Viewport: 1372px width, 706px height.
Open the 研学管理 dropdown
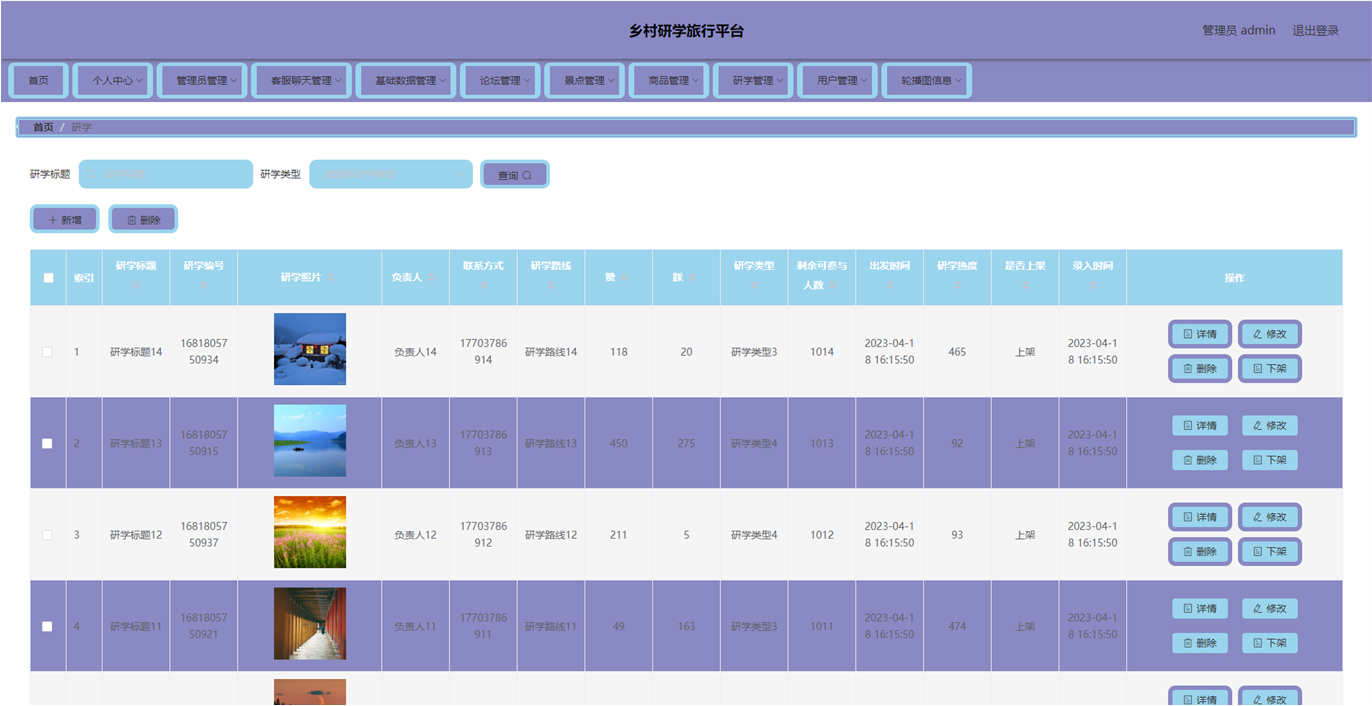pyautogui.click(x=753, y=80)
